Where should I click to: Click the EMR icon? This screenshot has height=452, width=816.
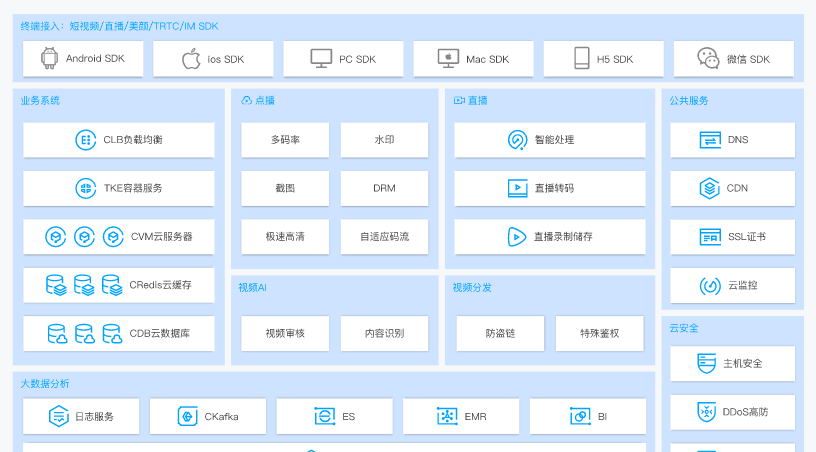(447, 416)
